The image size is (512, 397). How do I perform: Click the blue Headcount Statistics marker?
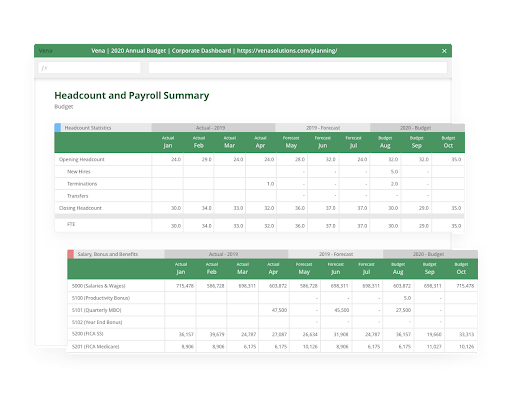[58, 128]
